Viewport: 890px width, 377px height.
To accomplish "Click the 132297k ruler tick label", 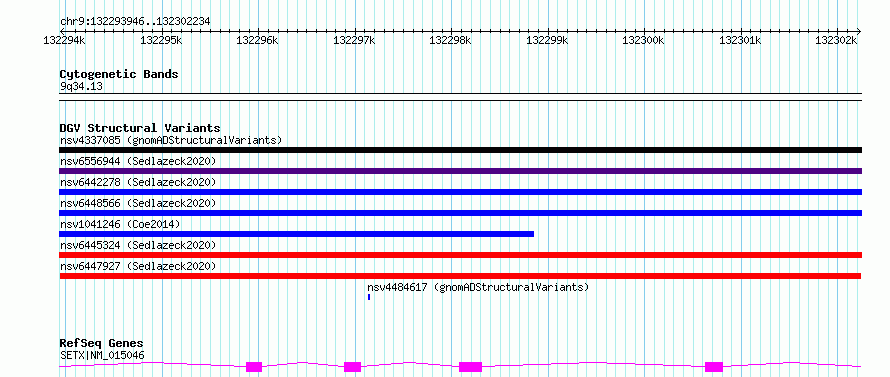I will tap(354, 40).
